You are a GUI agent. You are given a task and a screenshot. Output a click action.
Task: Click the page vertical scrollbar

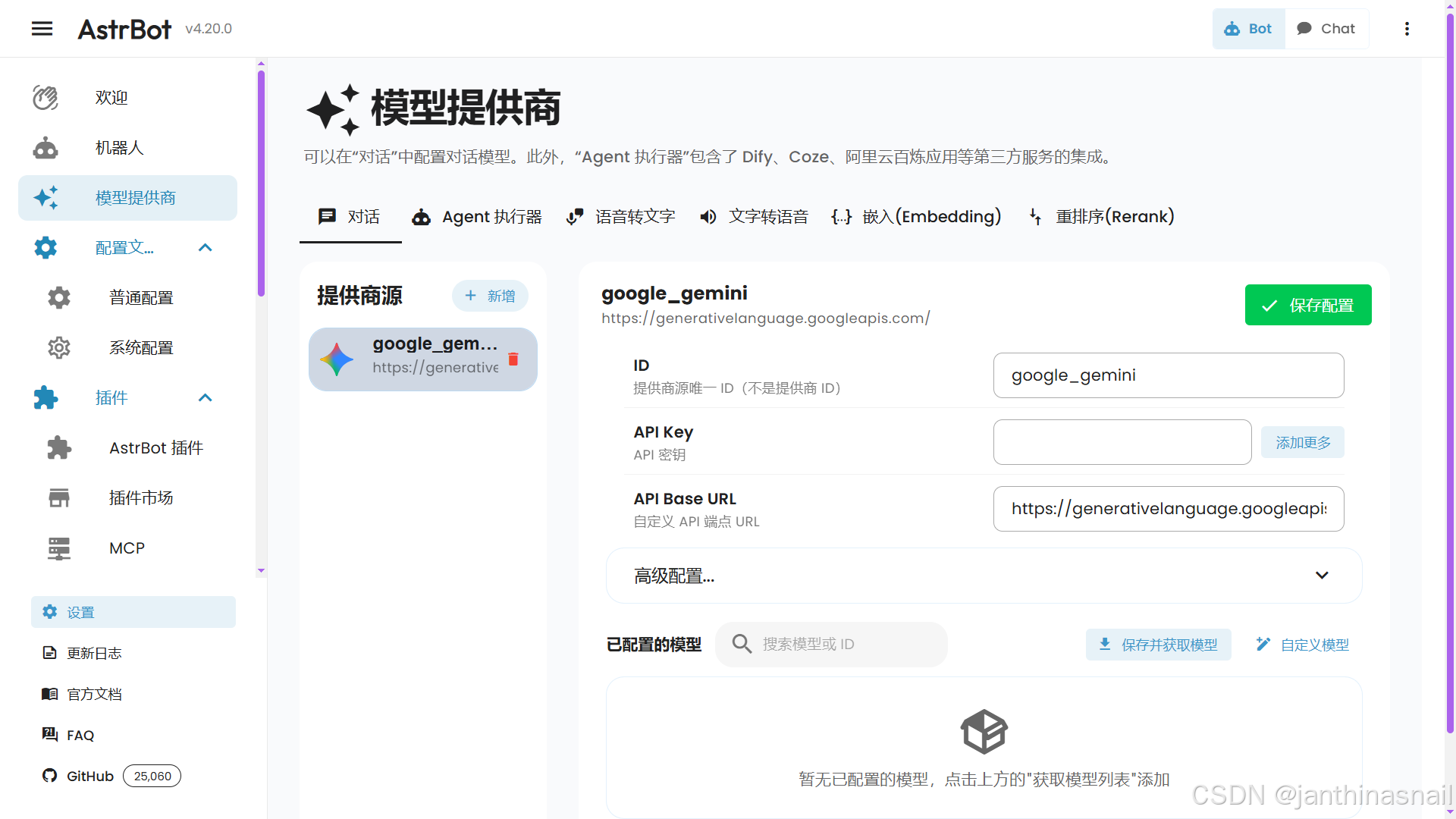click(1450, 372)
